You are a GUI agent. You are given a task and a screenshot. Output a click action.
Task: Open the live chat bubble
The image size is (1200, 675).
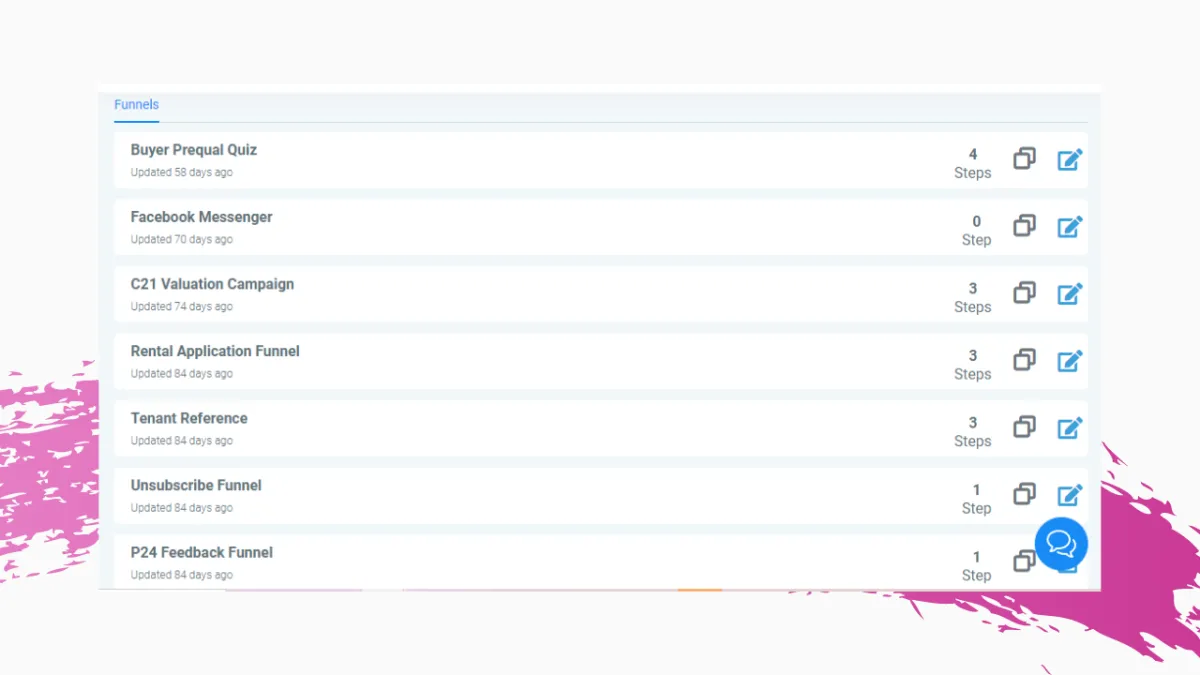(1061, 544)
